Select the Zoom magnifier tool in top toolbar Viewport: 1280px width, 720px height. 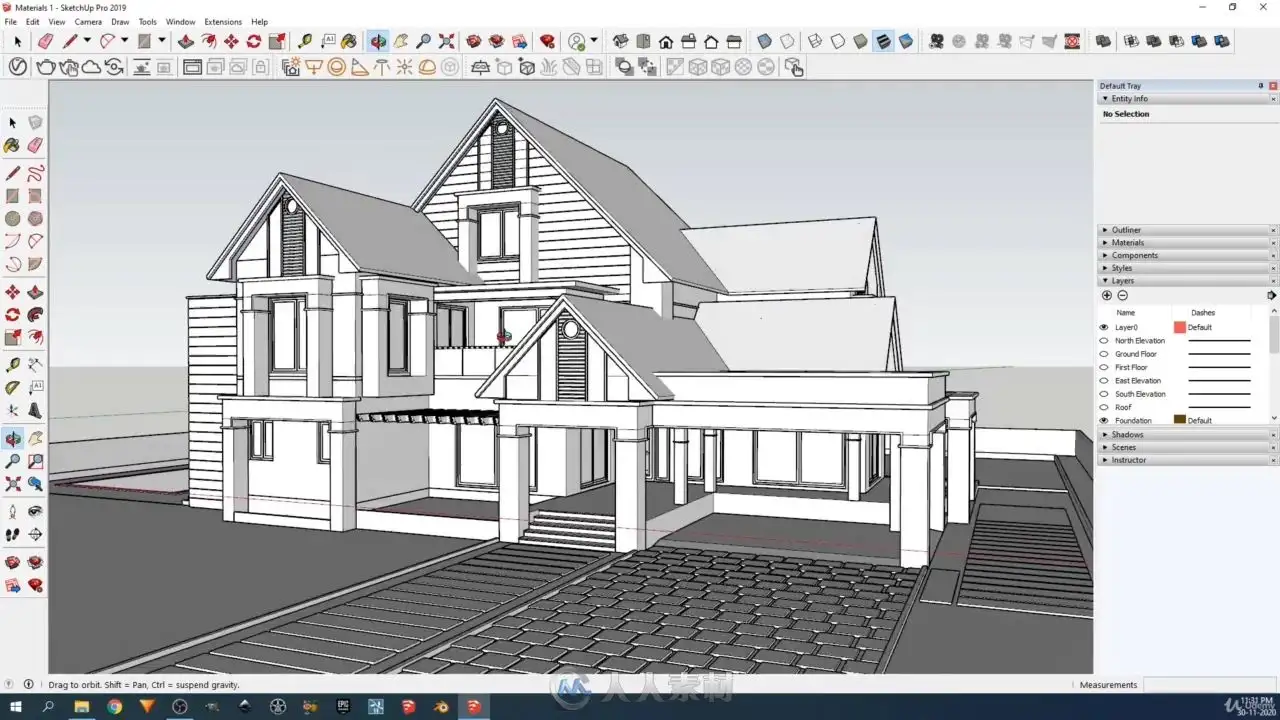coord(424,41)
